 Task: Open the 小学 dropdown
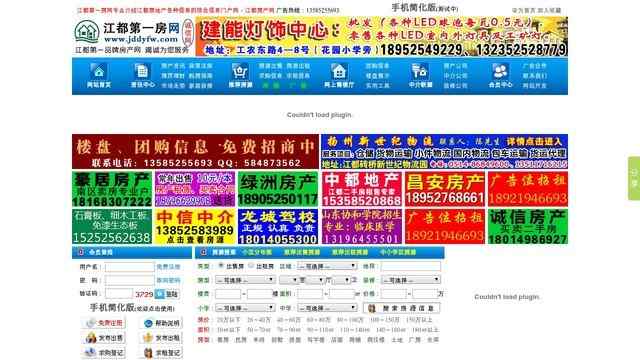click(x=245, y=308)
